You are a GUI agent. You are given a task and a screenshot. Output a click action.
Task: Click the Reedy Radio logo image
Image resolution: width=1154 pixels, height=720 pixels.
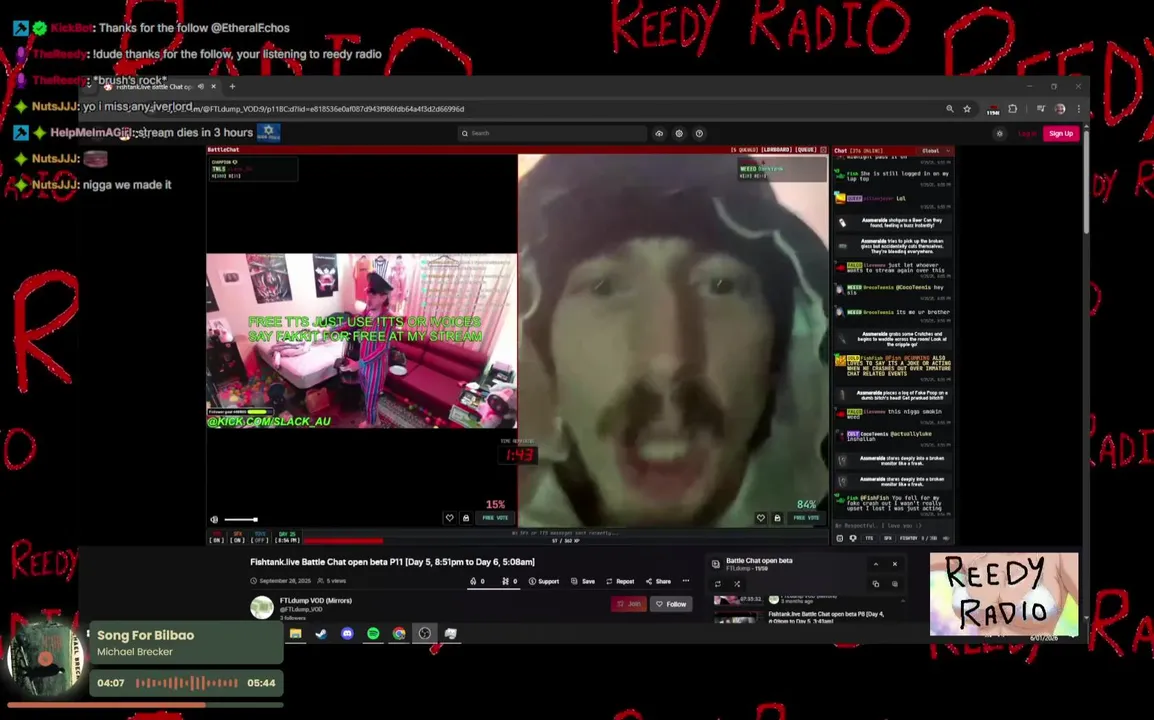point(1004,594)
